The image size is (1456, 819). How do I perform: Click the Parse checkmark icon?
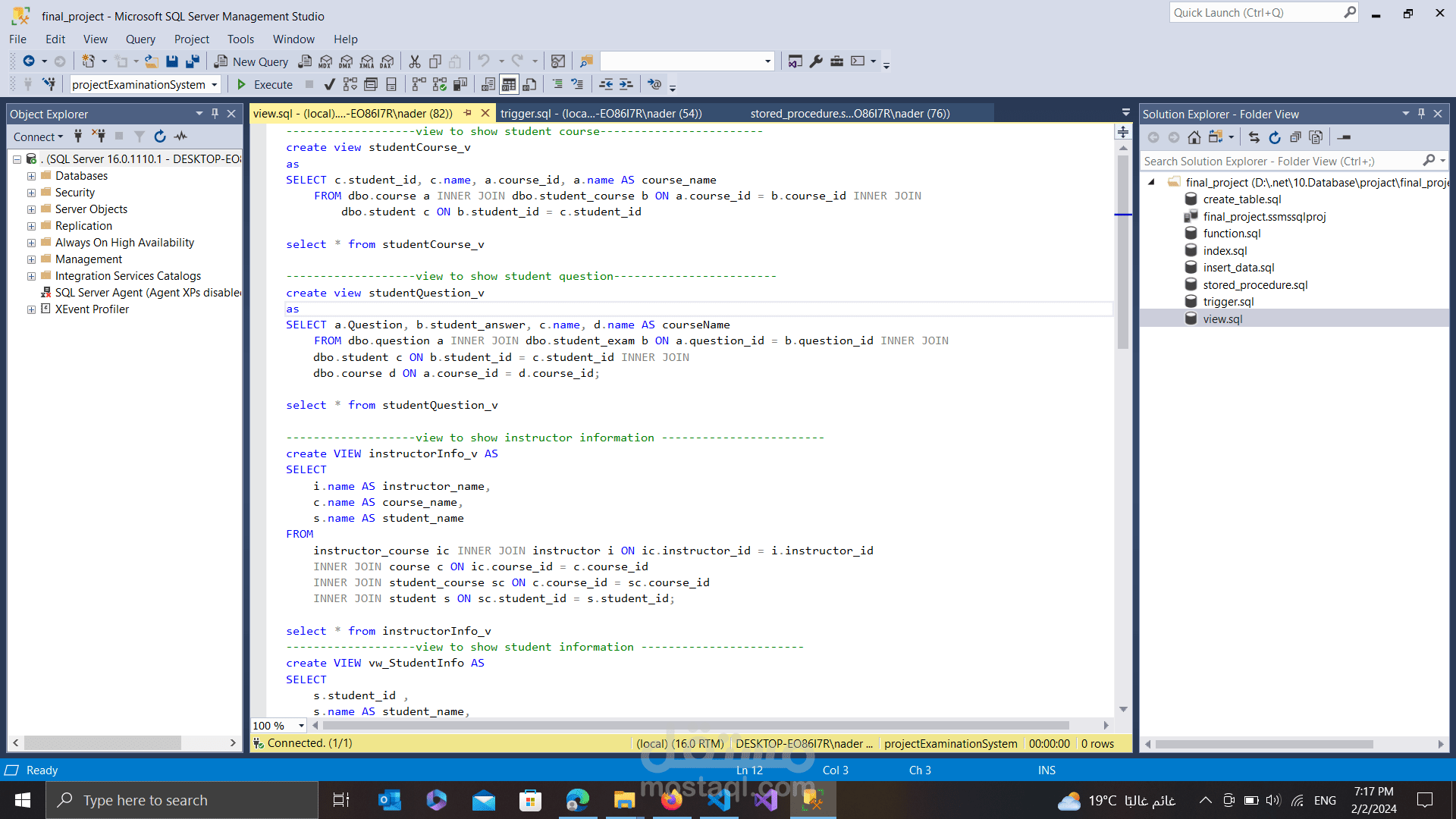coord(329,84)
